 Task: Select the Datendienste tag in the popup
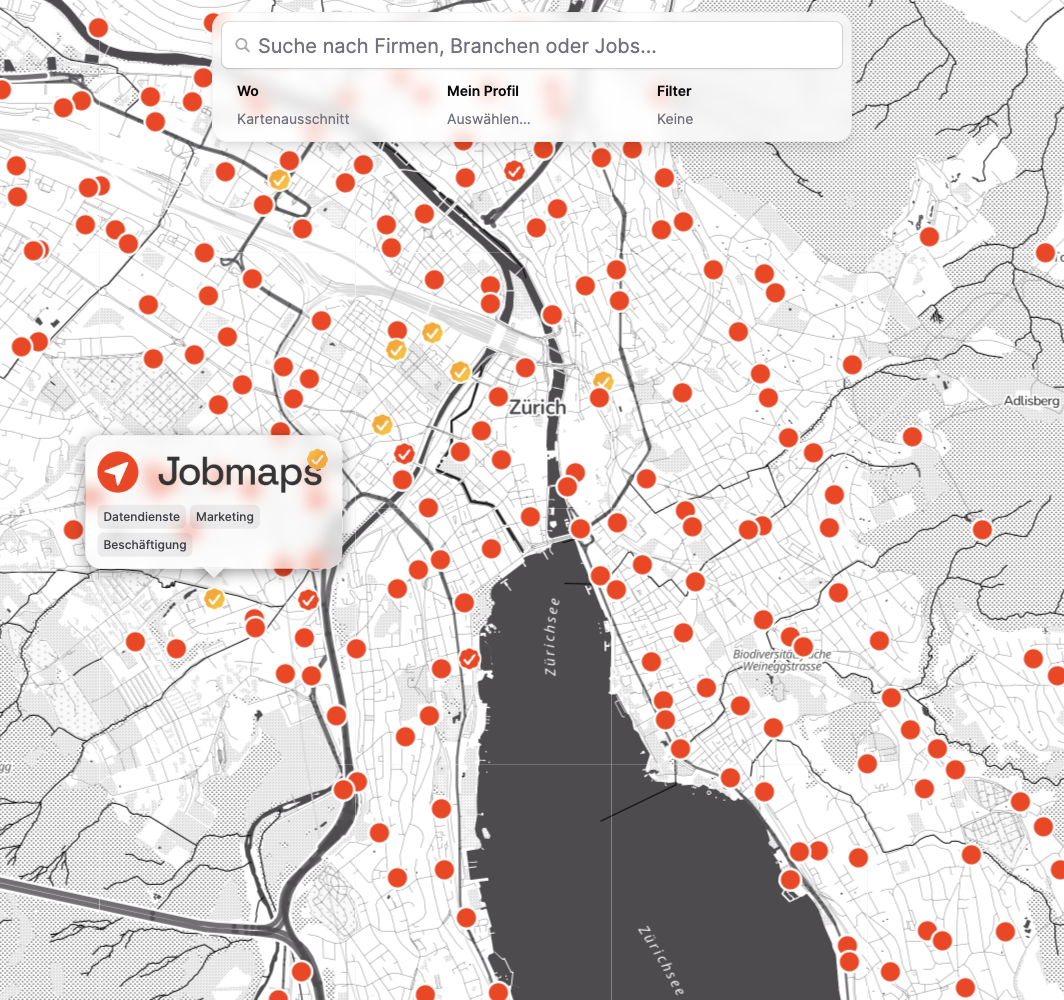click(x=141, y=517)
